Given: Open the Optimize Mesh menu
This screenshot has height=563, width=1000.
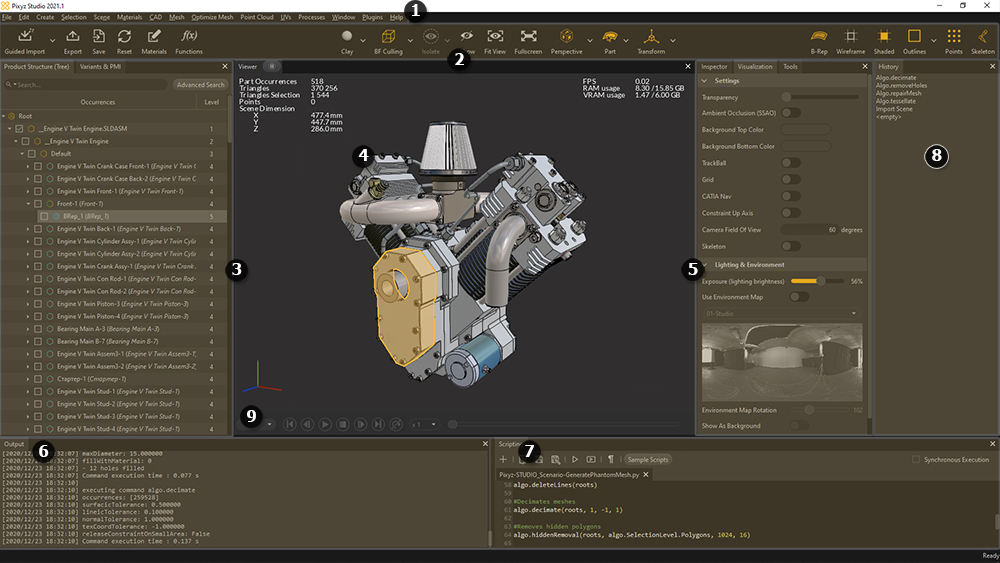Looking at the screenshot, I should [211, 17].
